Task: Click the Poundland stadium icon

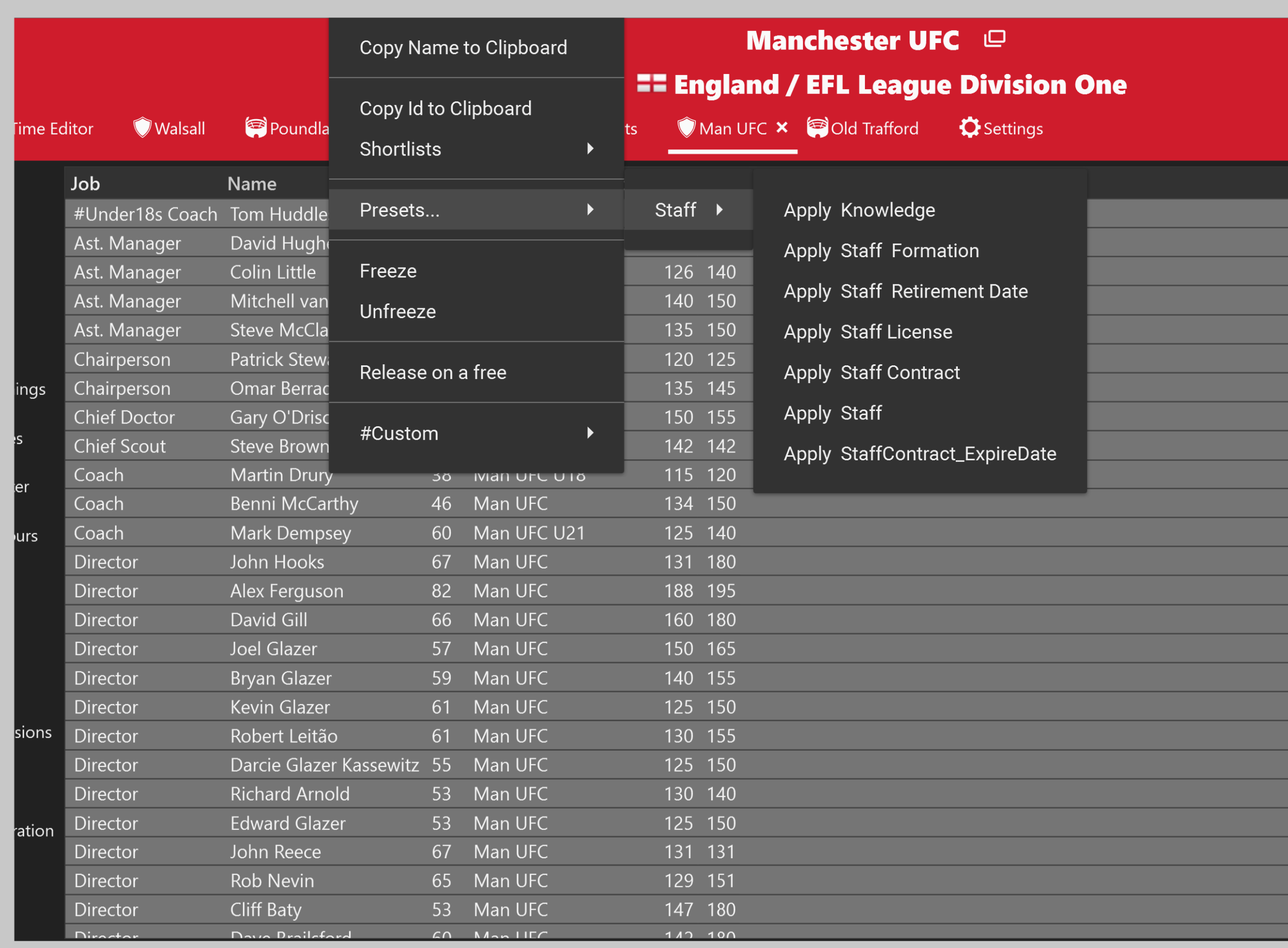Action: pyautogui.click(x=256, y=128)
